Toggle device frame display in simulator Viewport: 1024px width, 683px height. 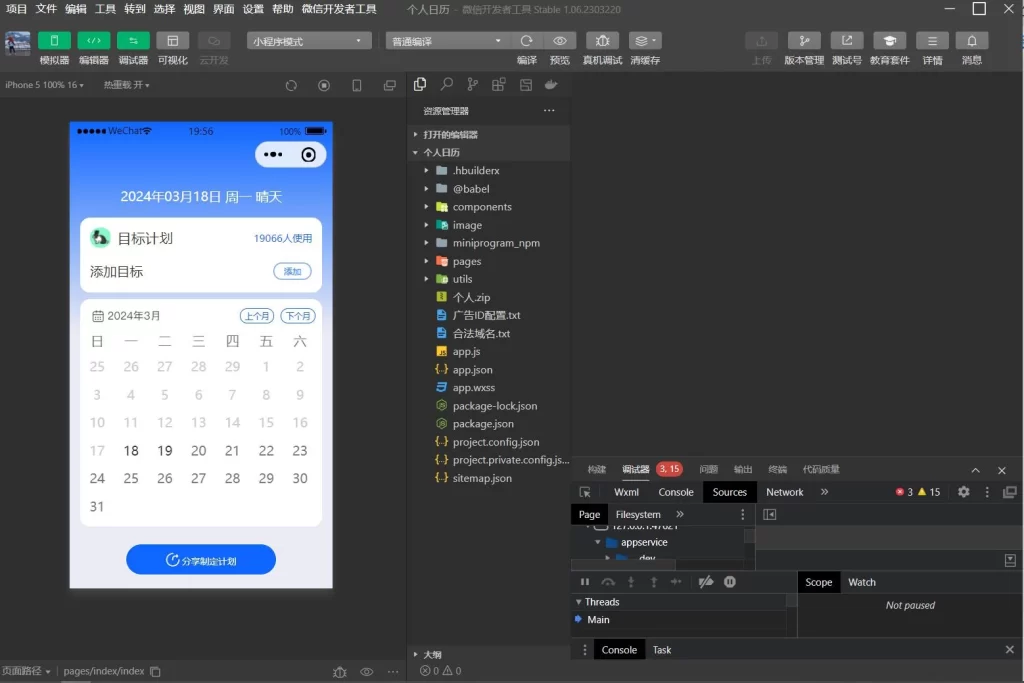pyautogui.click(x=357, y=85)
